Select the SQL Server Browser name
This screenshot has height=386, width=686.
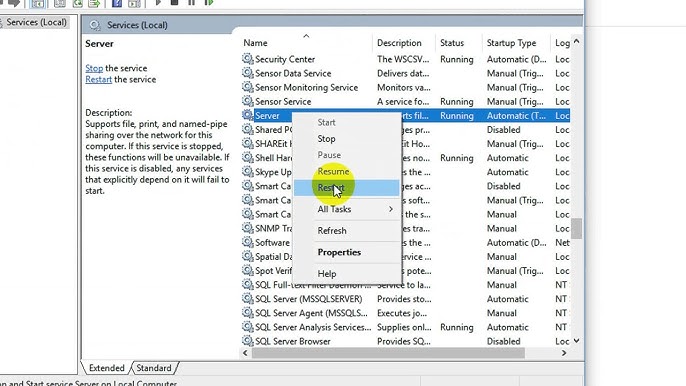tap(293, 341)
